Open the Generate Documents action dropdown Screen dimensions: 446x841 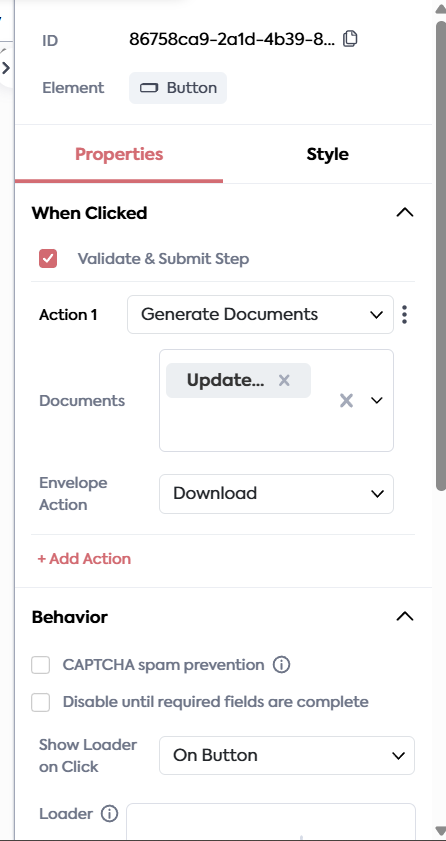[261, 314]
